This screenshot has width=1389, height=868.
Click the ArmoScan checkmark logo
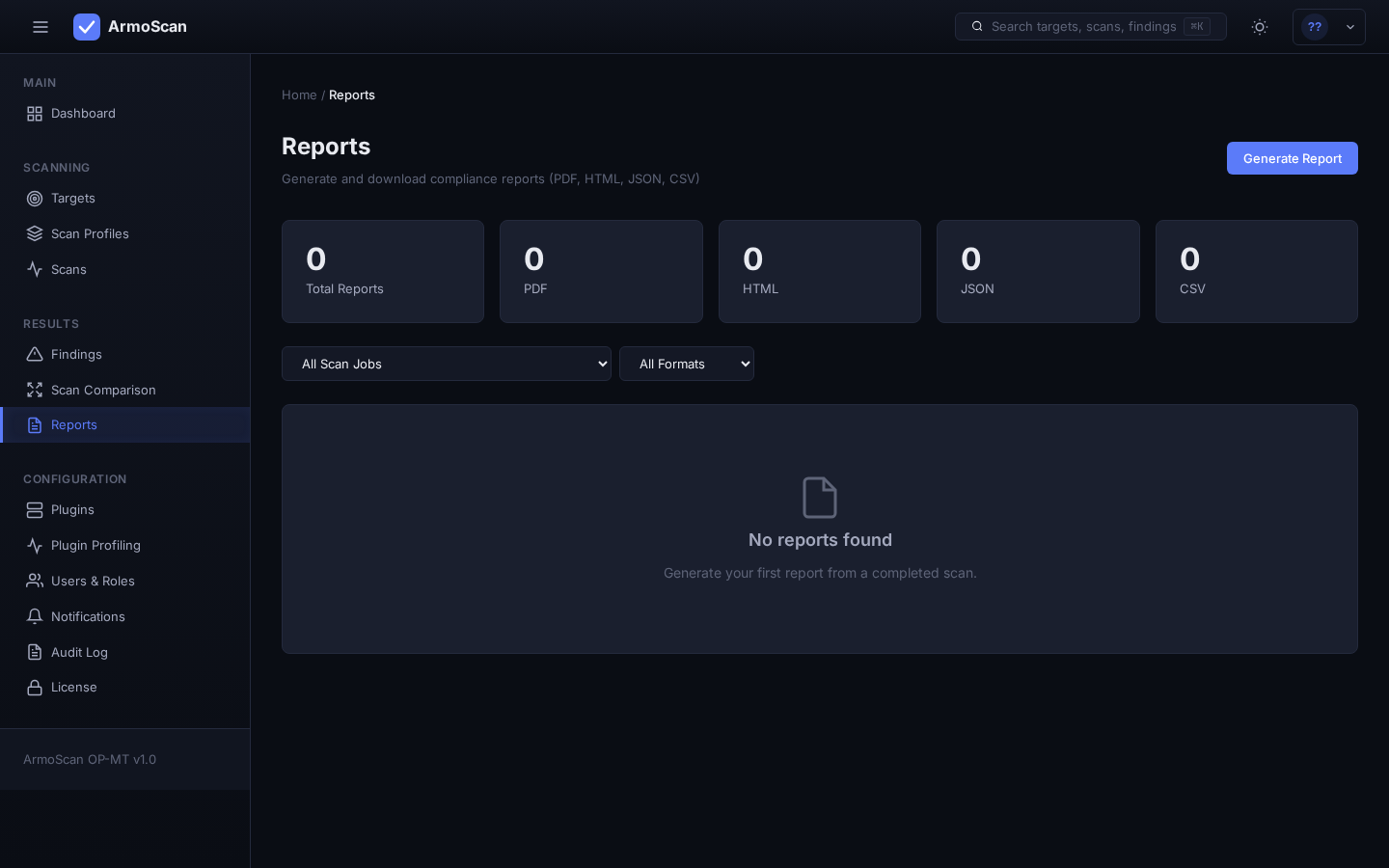coord(87,27)
